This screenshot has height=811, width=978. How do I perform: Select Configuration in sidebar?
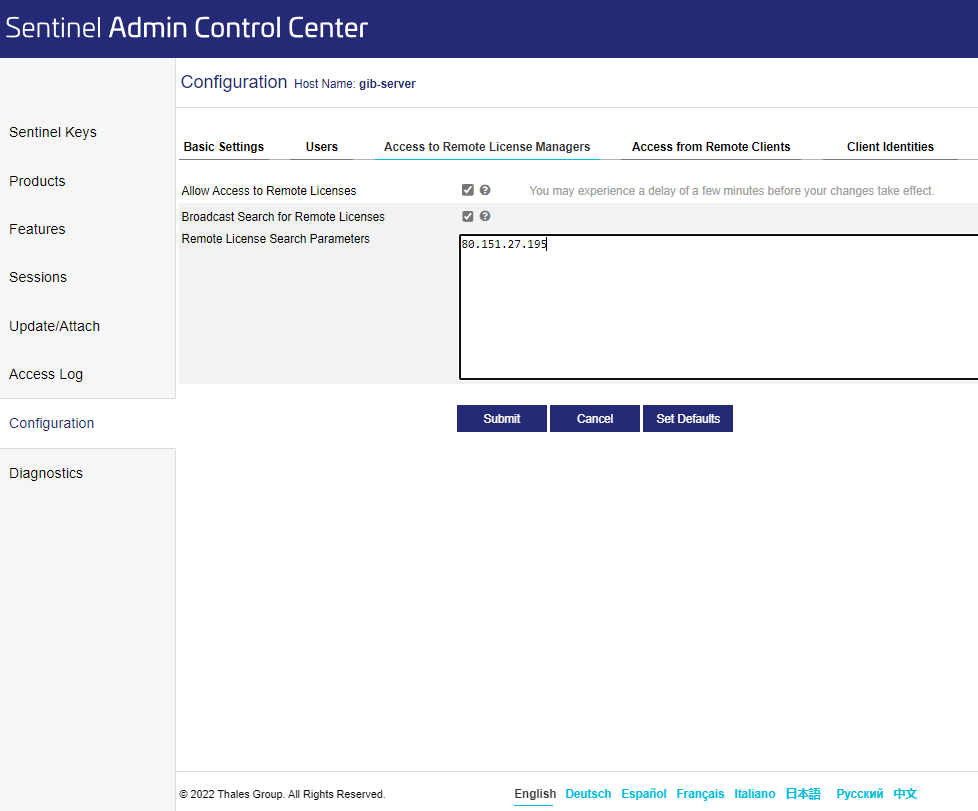(x=52, y=423)
